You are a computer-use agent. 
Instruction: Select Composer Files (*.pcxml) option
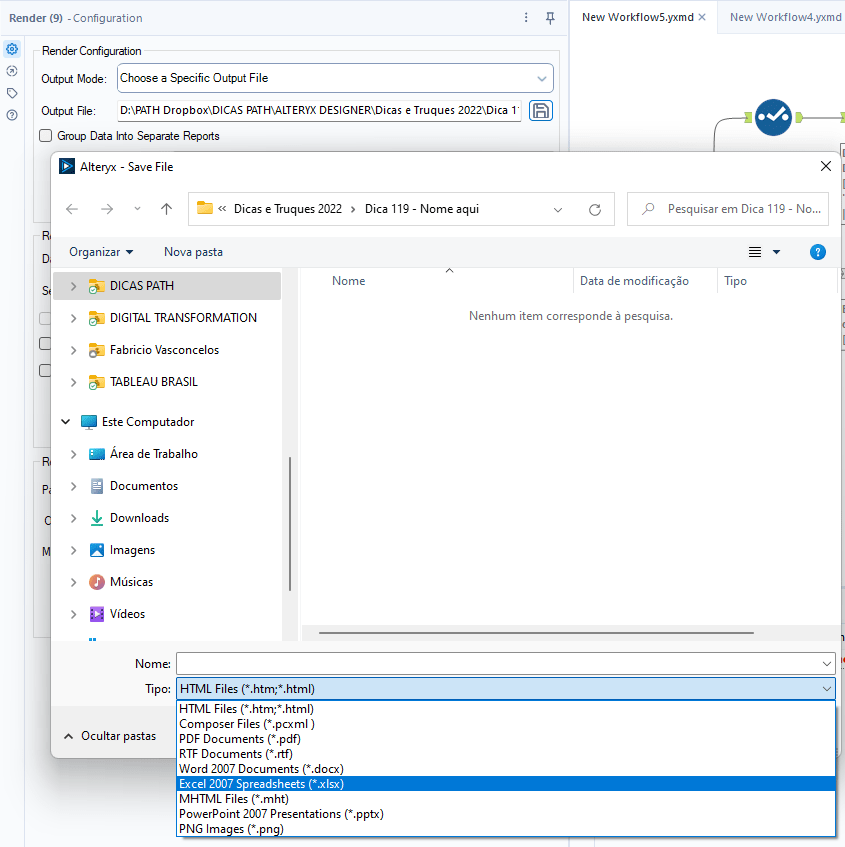pyautogui.click(x=506, y=724)
